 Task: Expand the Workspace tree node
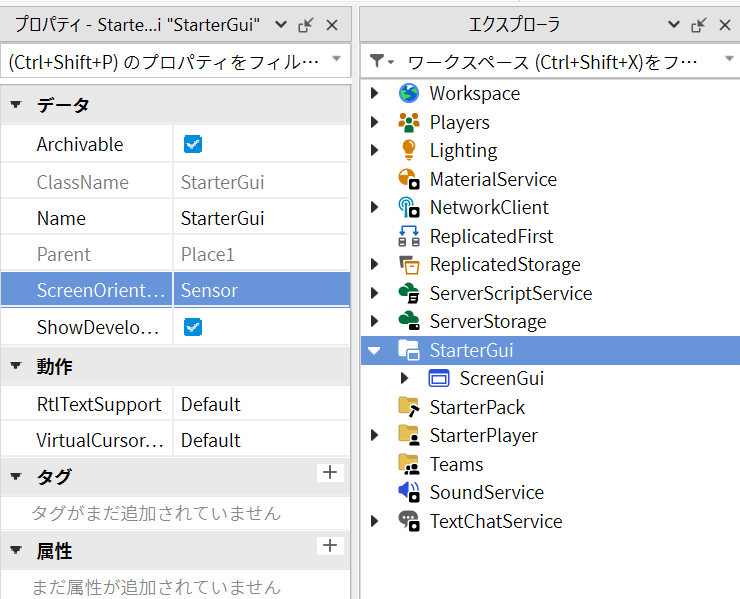coord(375,93)
